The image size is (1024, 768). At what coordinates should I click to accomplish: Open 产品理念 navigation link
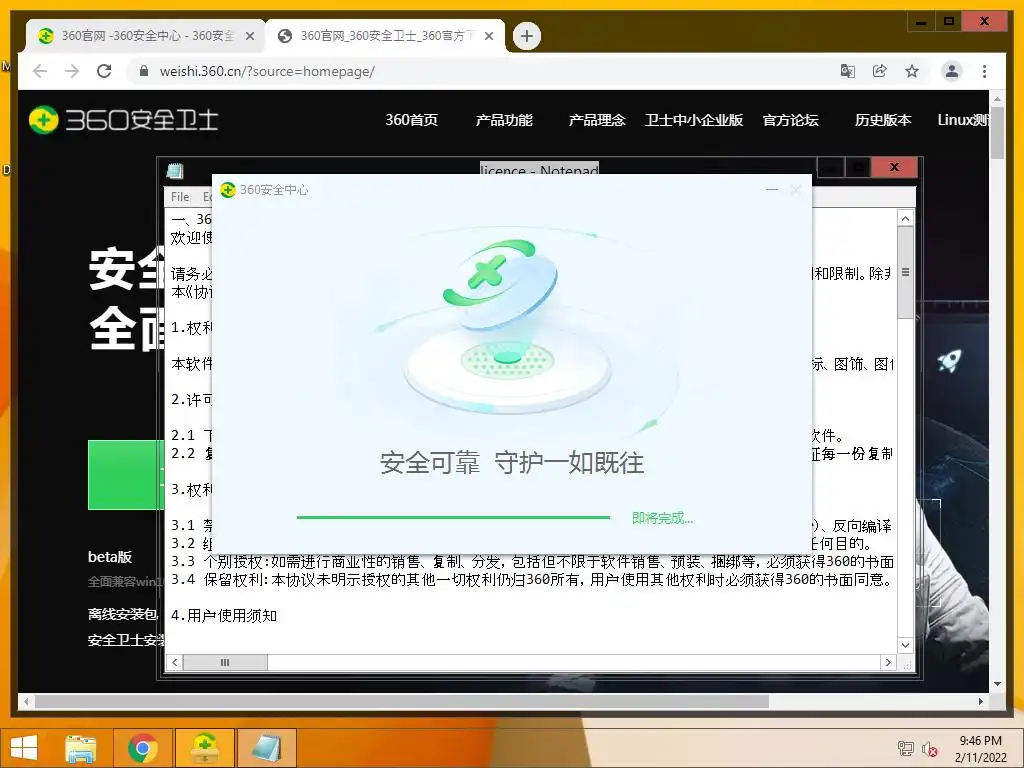coord(597,120)
